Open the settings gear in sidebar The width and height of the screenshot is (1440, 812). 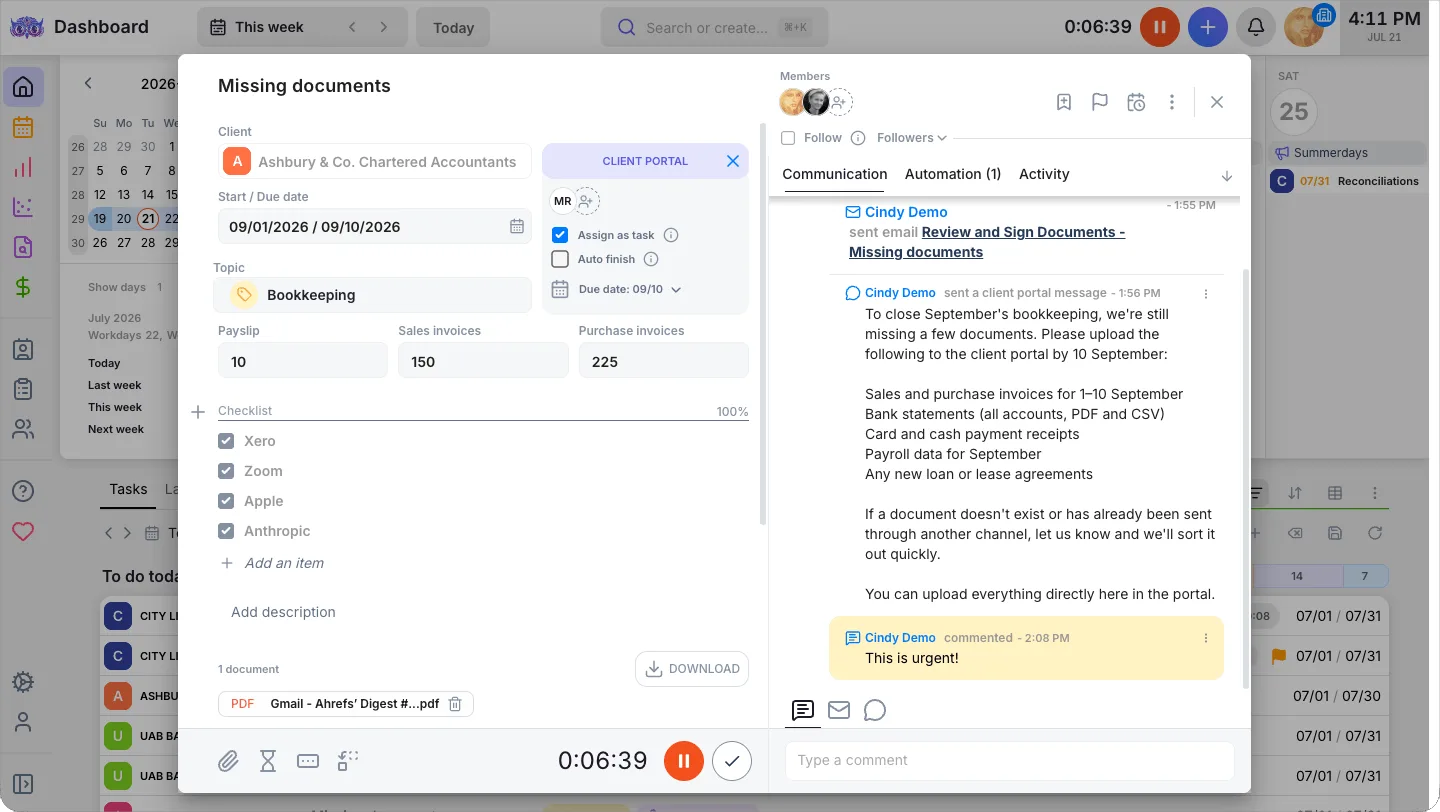(x=23, y=682)
